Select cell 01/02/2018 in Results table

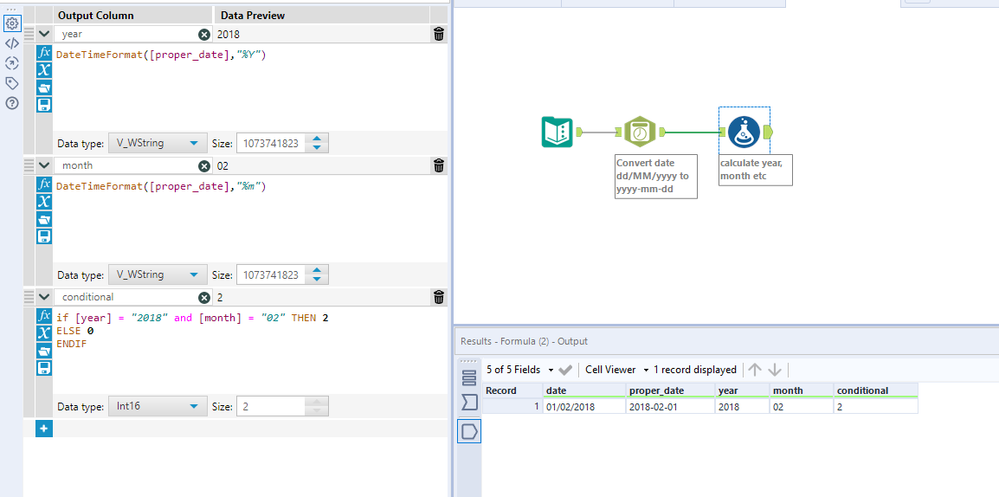(x=584, y=406)
